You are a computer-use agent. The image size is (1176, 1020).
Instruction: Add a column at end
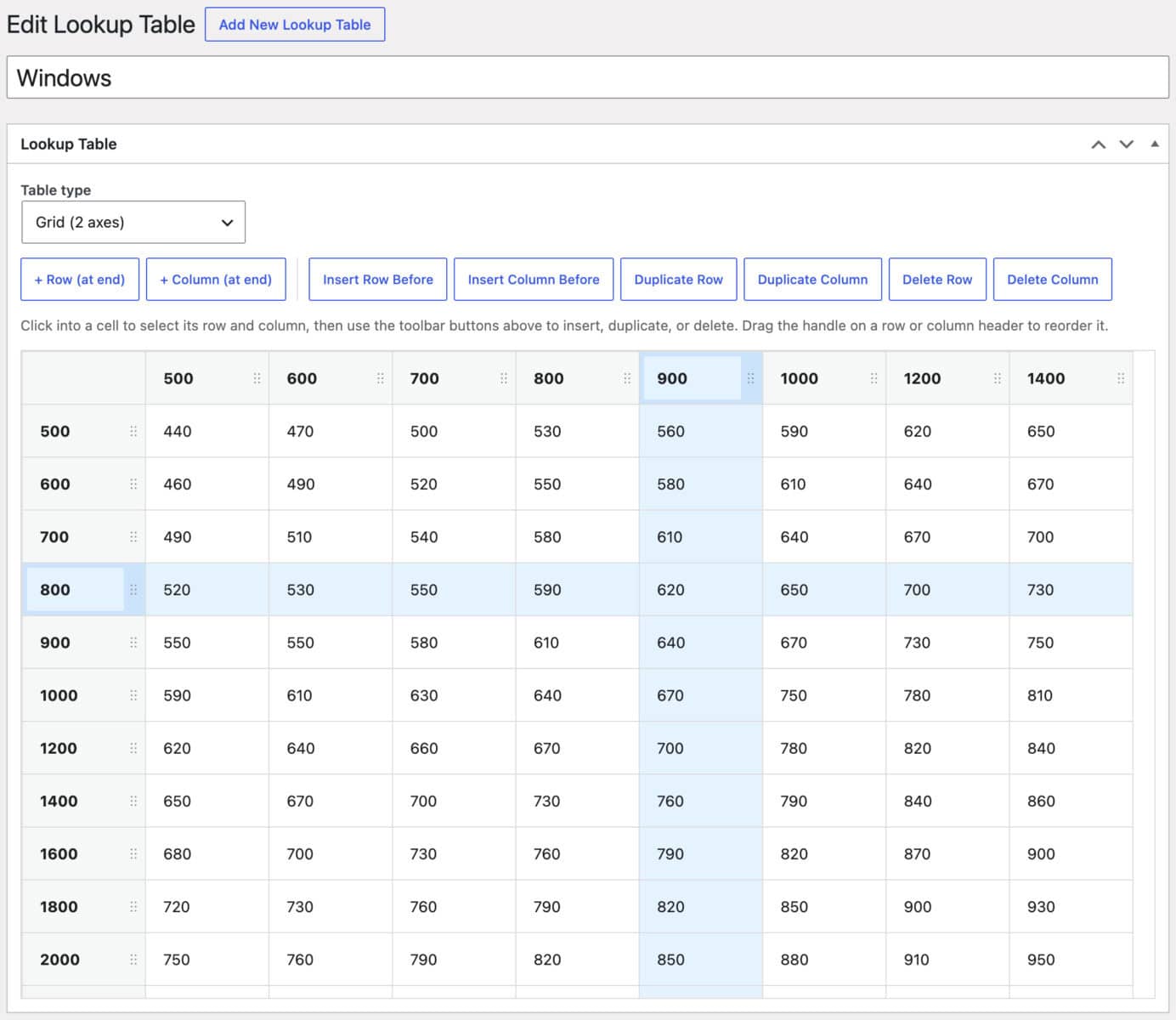click(216, 280)
